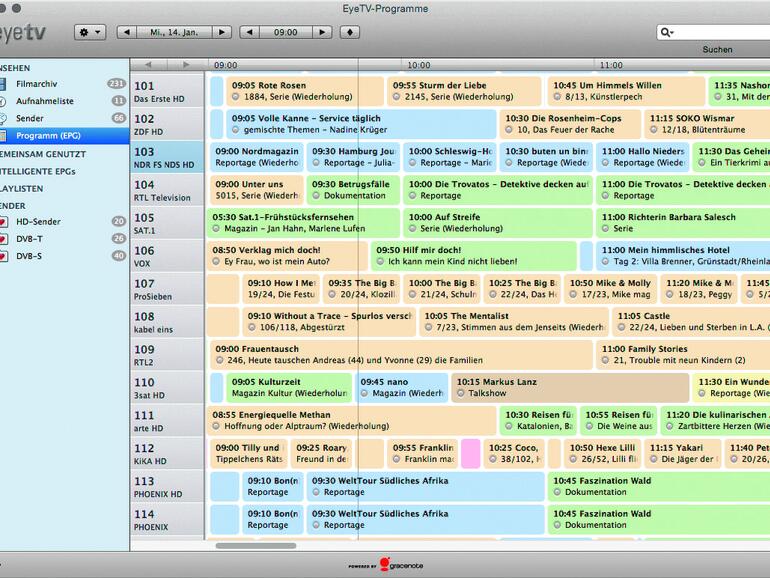Click the diamond now button
The image size is (770, 578).
tap(350, 32)
